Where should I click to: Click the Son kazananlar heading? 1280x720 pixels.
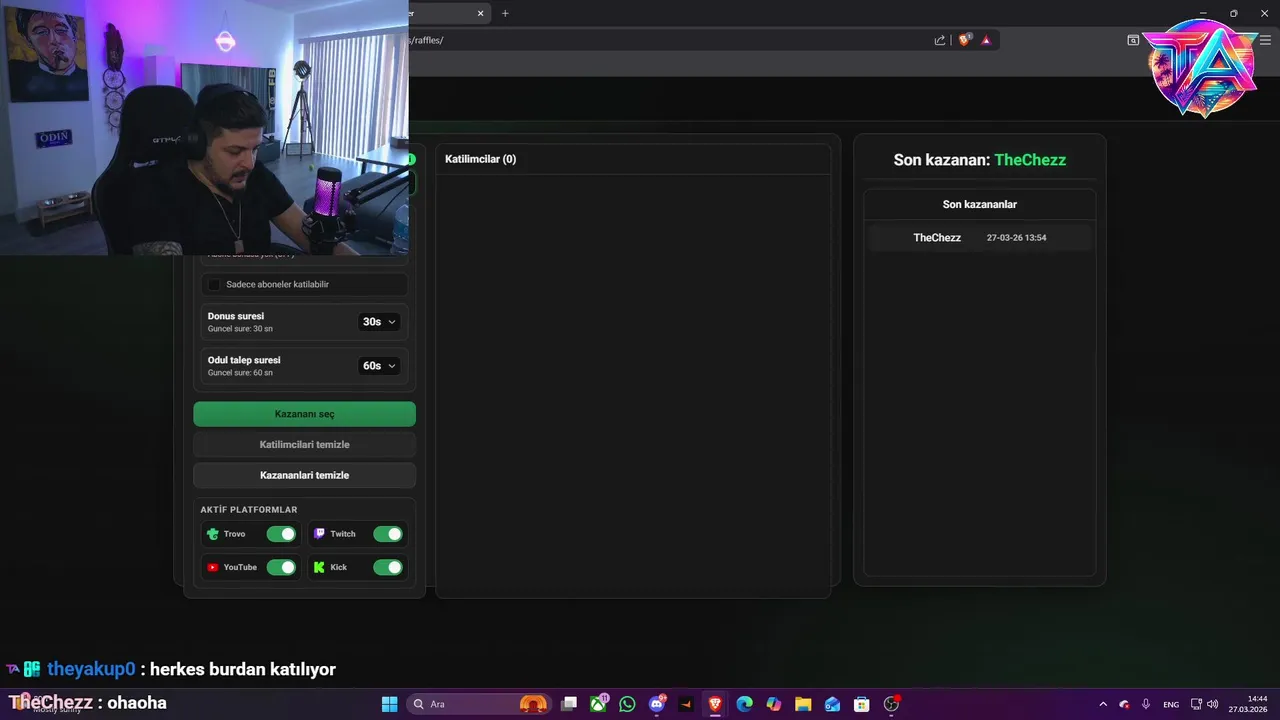pyautogui.click(x=980, y=204)
